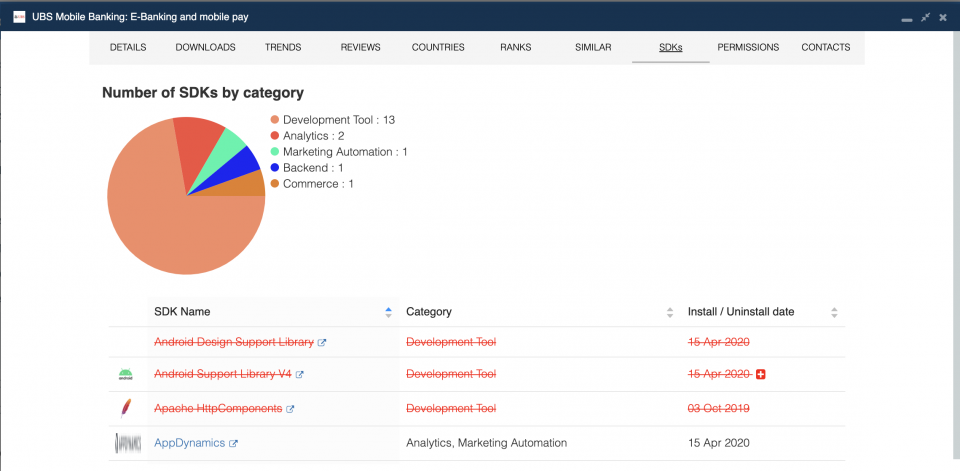Viewport: 960px width, 471px height.
Task: Open the DETAILS tab
Action: [128, 47]
